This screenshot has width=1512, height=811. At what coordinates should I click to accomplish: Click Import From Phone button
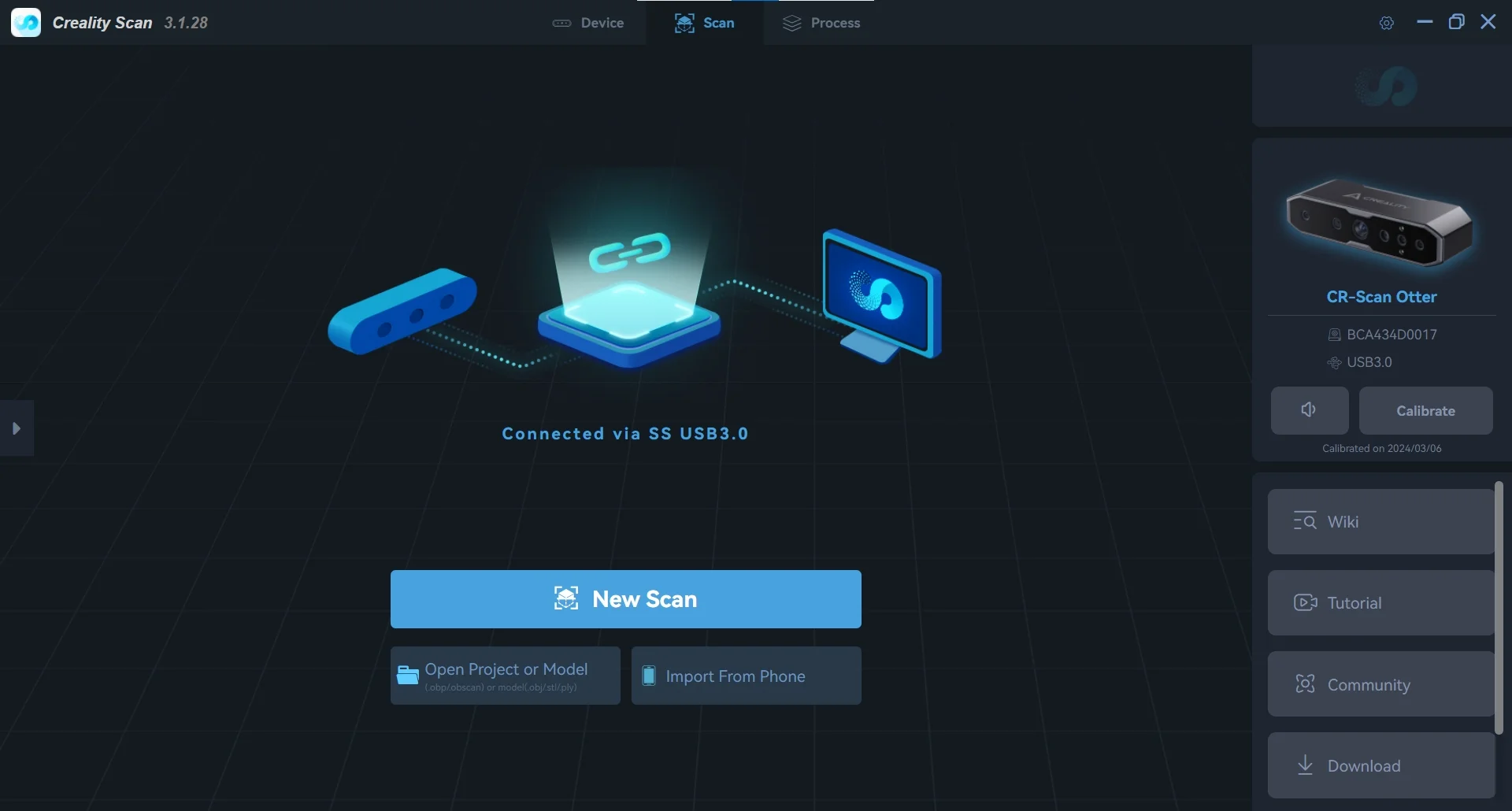747,676
